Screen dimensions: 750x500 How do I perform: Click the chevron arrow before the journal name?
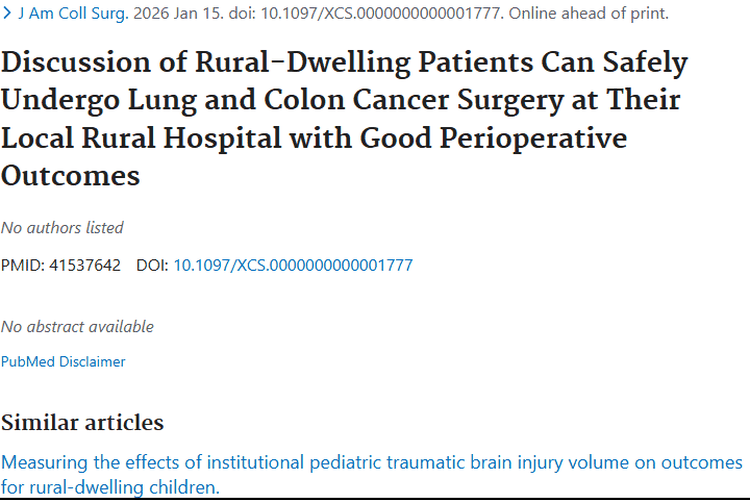(6, 13)
